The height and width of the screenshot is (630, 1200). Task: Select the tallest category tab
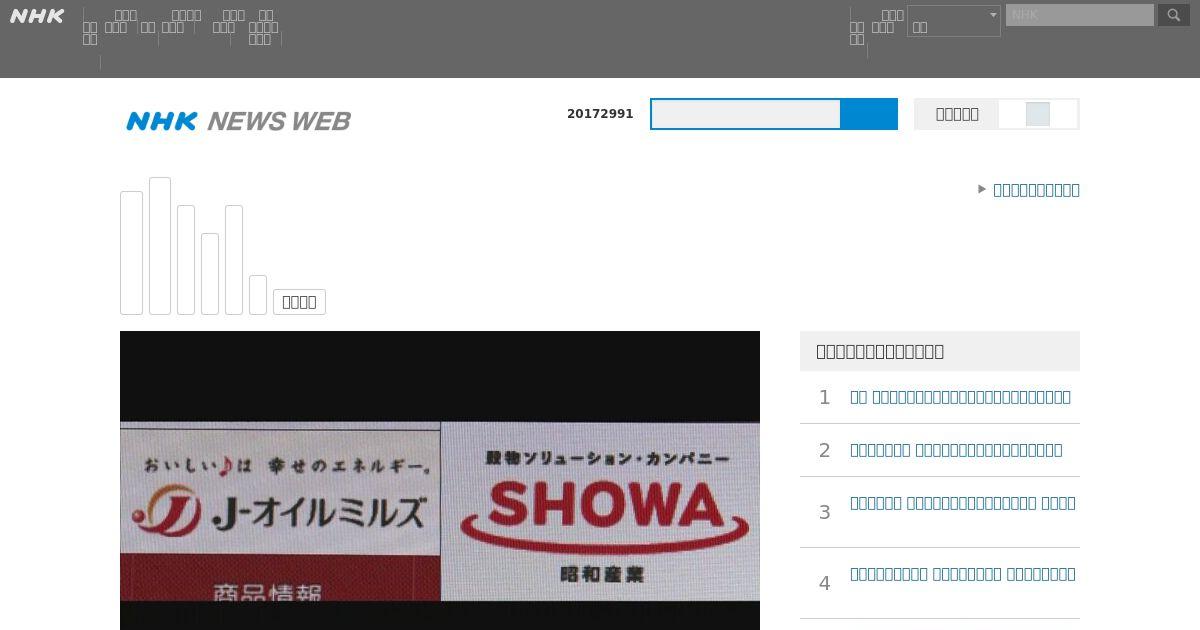(x=160, y=246)
